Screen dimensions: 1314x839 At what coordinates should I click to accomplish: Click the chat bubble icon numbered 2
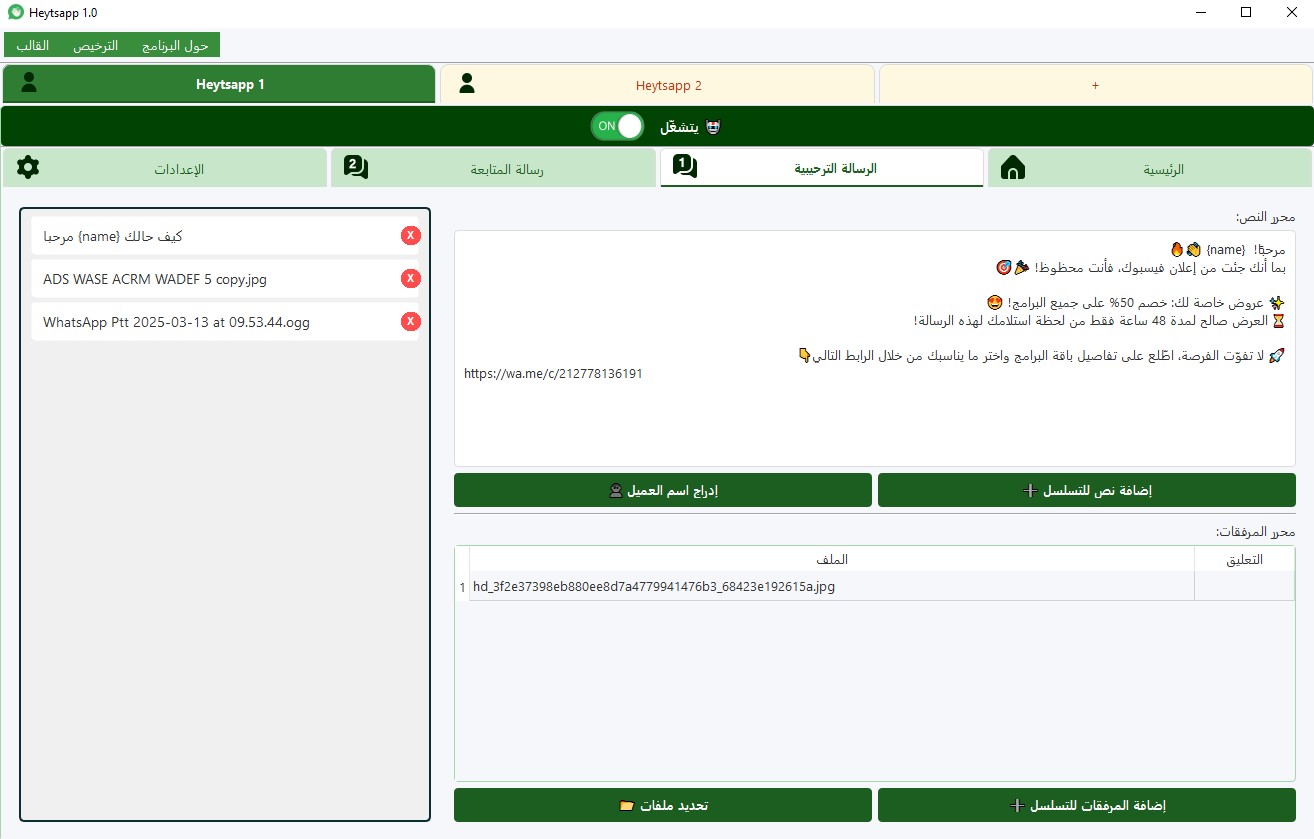click(356, 167)
